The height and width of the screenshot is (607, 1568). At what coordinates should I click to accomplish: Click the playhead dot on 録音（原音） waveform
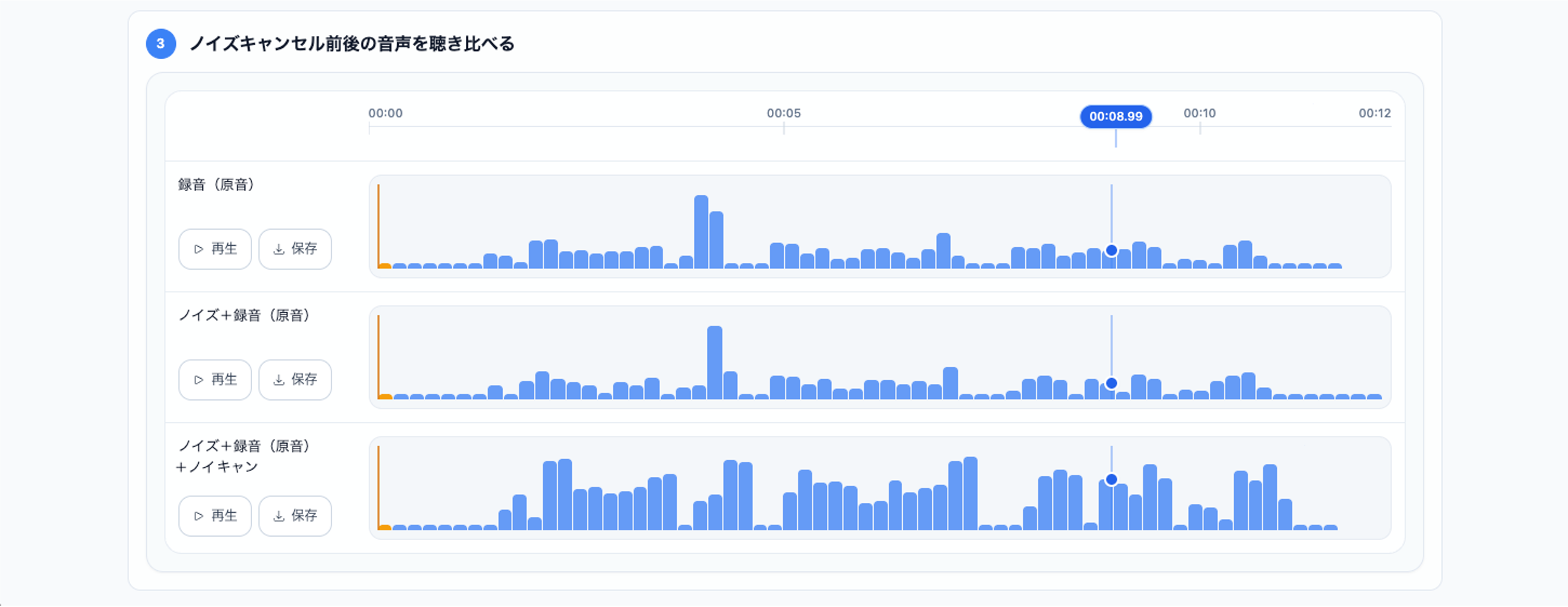pyautogui.click(x=1112, y=250)
